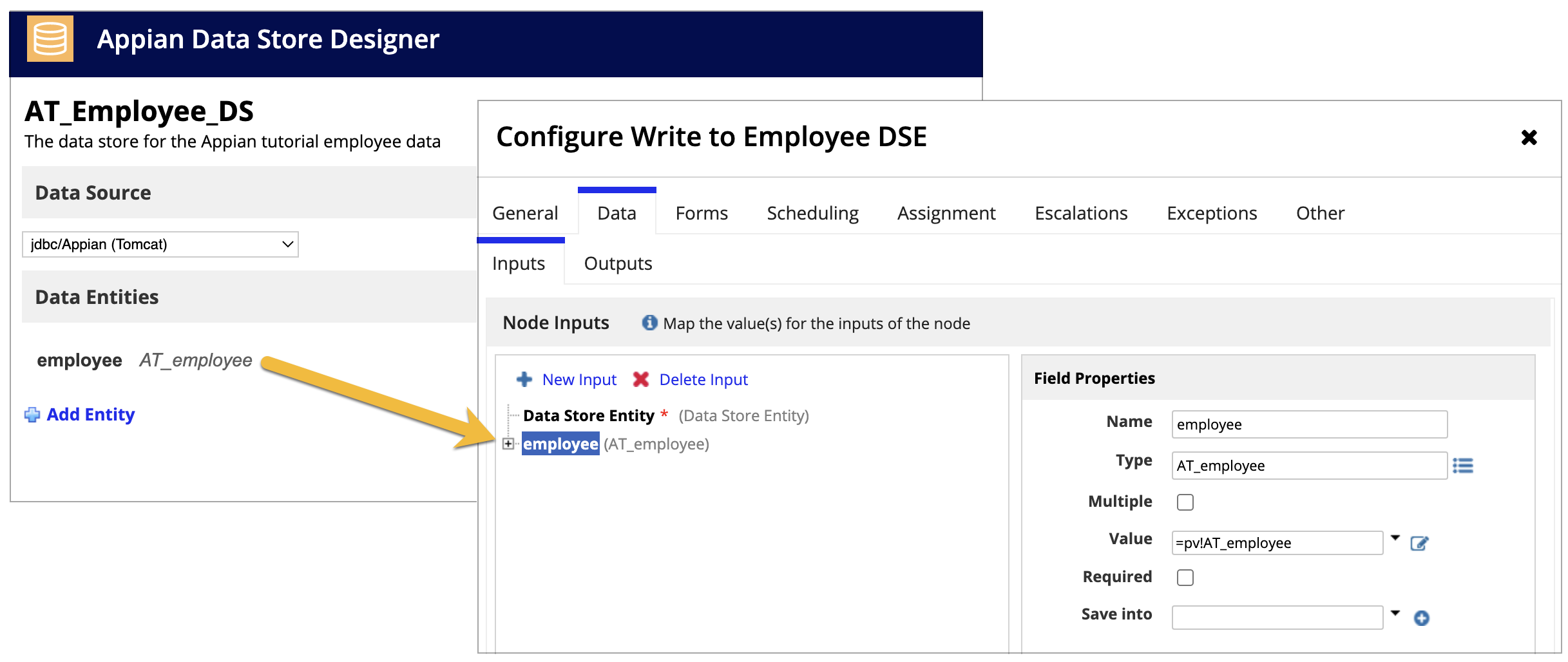Click the Appian Data Store Designer database icon
This screenshot has width=1568, height=662.
coord(50,39)
